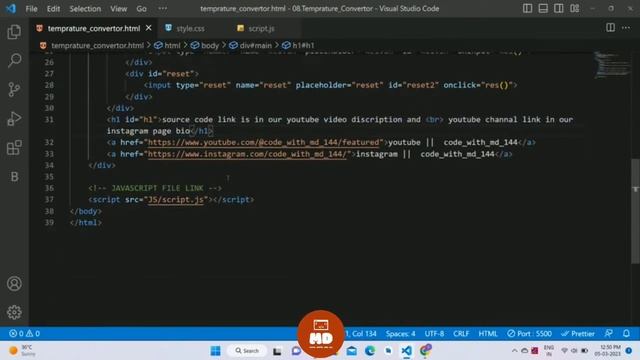Open the Go menu
The height and width of the screenshot is (360, 640).
point(141,9)
